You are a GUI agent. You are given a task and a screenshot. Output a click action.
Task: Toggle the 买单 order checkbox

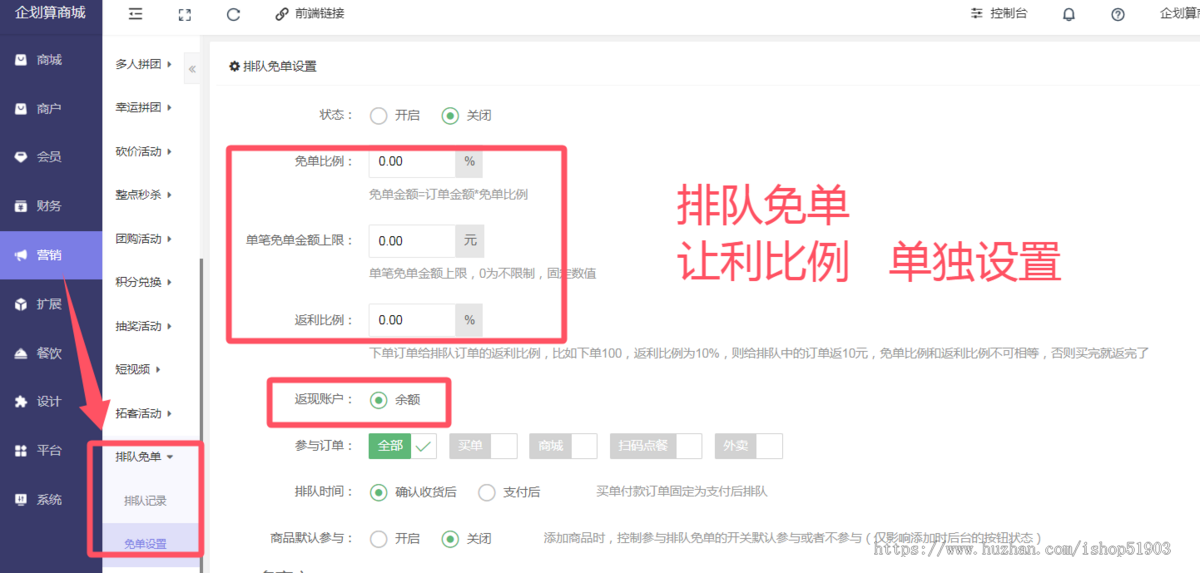click(483, 446)
